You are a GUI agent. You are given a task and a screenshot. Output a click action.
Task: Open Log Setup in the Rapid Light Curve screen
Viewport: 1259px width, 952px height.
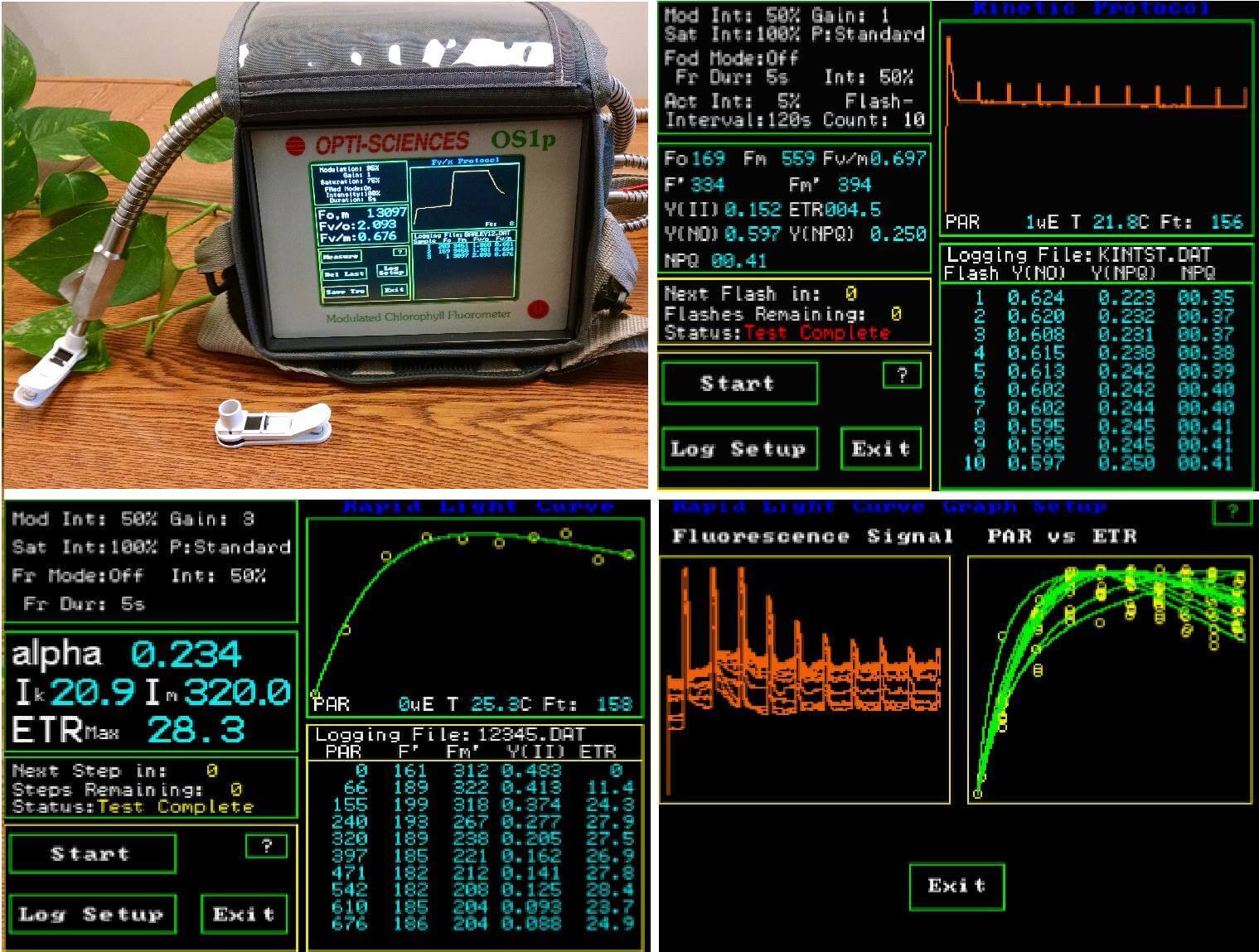(x=91, y=915)
